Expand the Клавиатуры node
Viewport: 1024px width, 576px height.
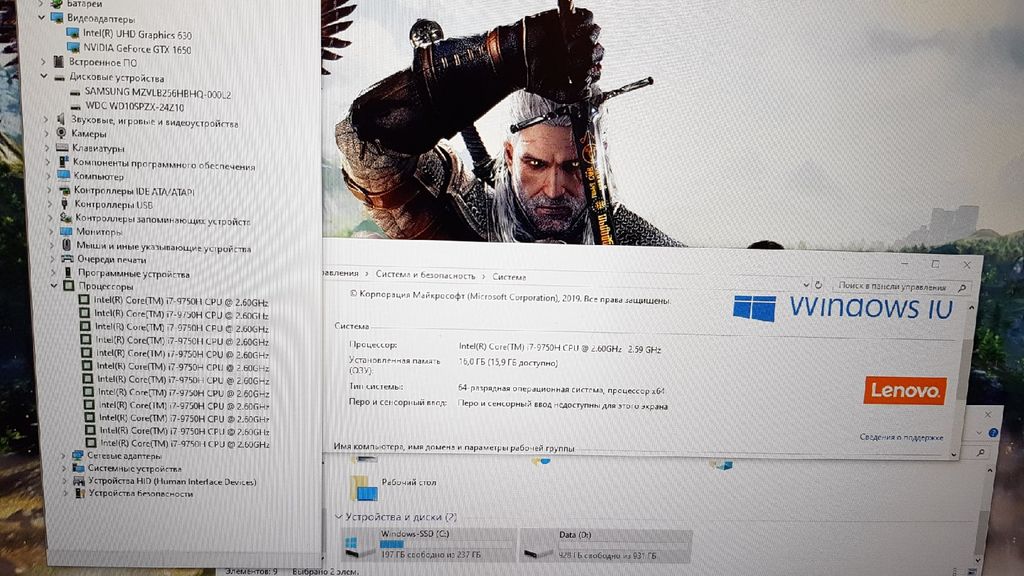click(47, 148)
